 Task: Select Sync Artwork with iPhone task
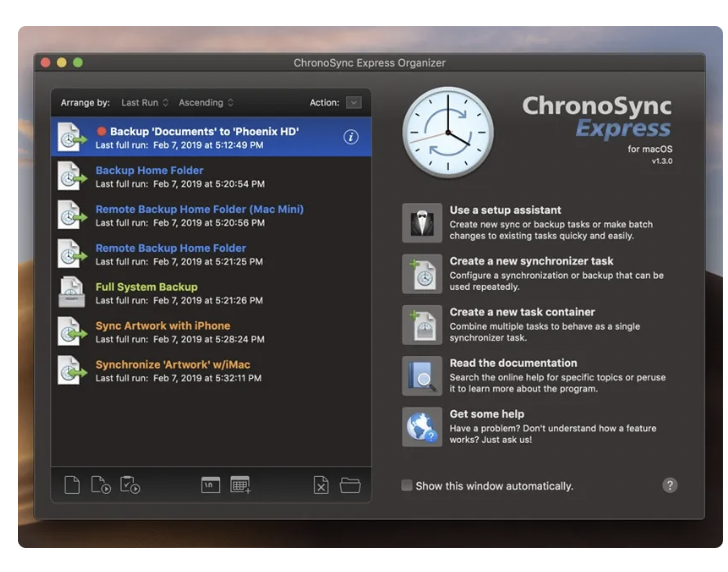162,326
